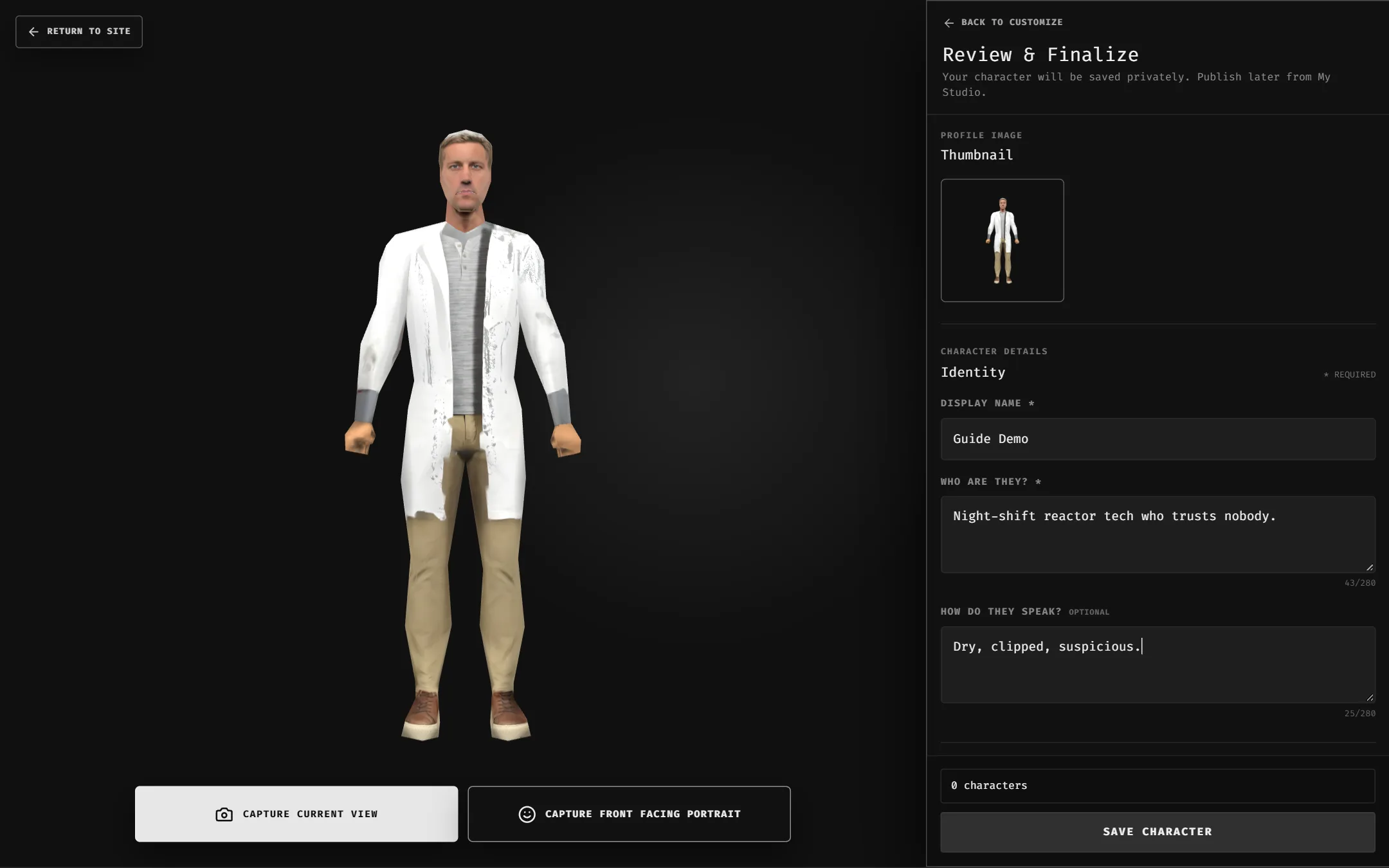
Task: Return to Site from the editor
Action: (79, 32)
